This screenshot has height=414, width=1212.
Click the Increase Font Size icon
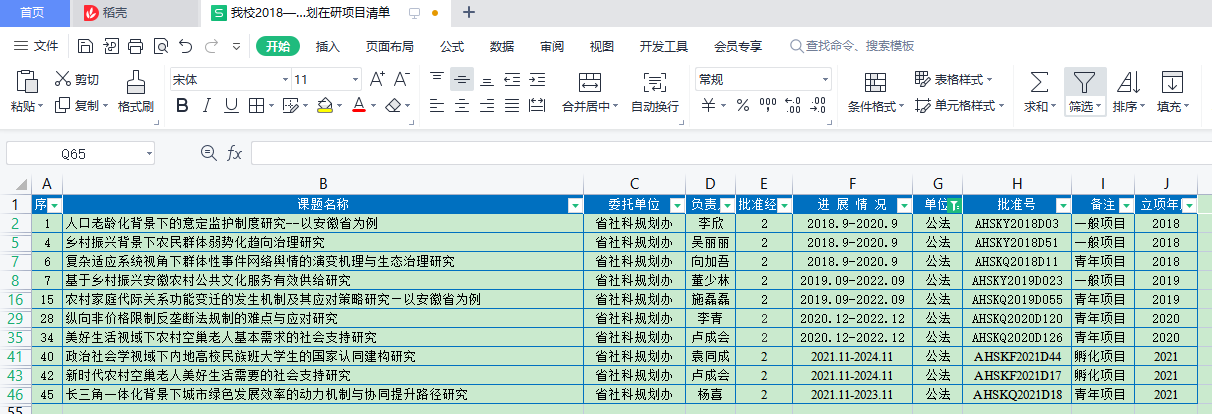point(377,80)
